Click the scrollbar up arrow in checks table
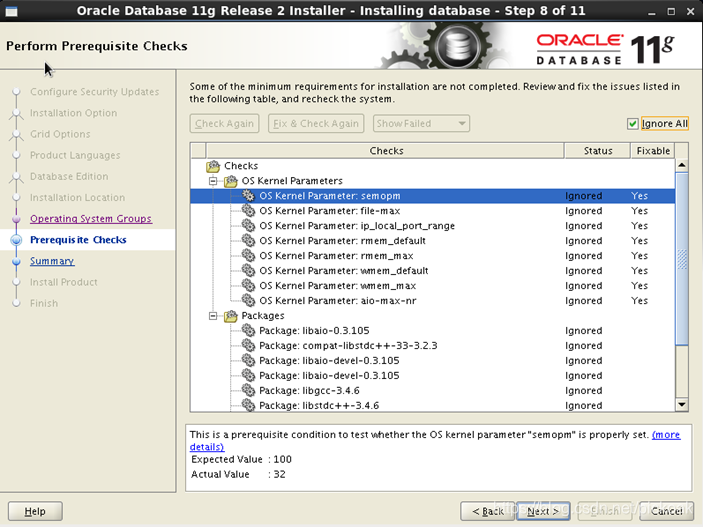The height and width of the screenshot is (527, 703). tap(682, 165)
